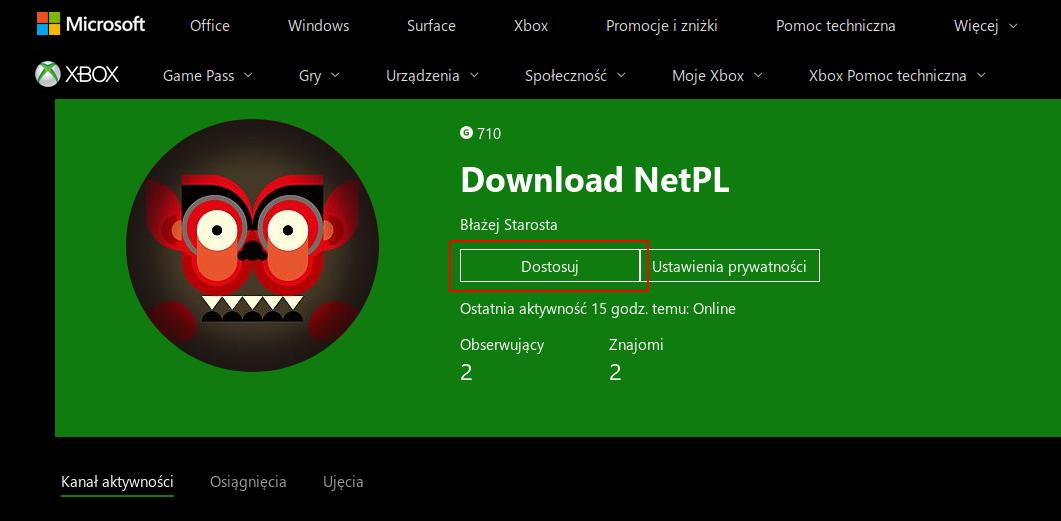The image size is (1061, 521).
Task: Expand the Więcej dropdown
Action: tap(985, 26)
